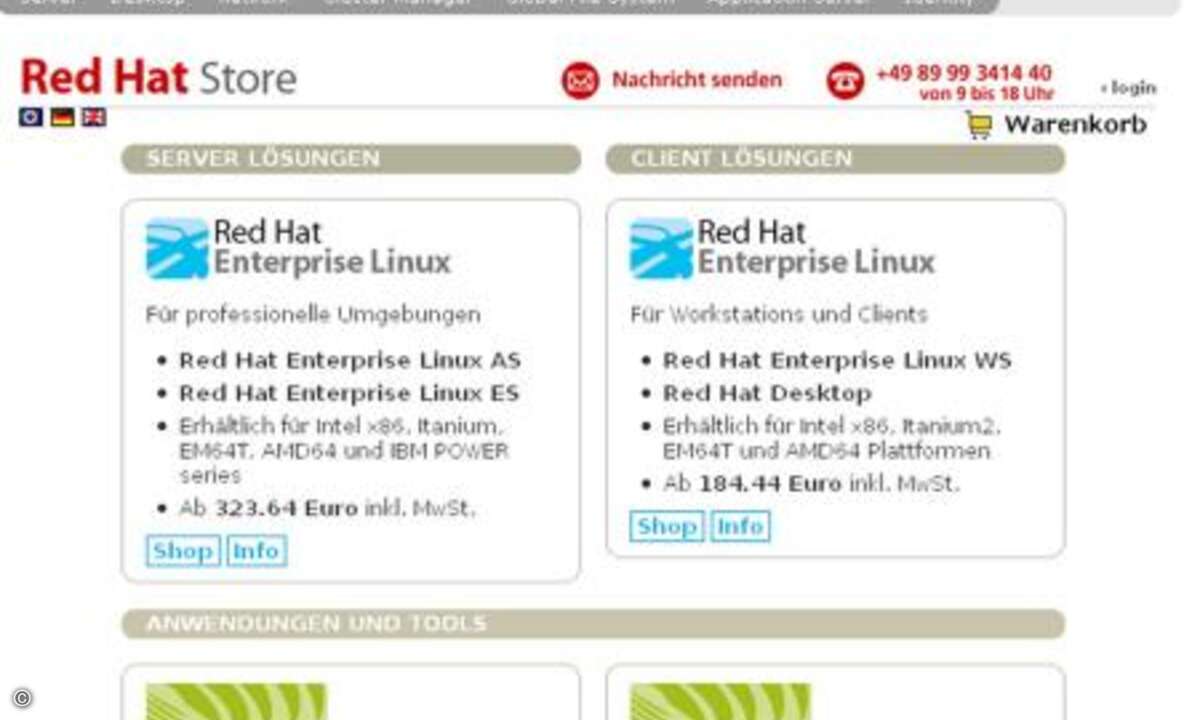Select the Client Lösungen section header
This screenshot has width=1200, height=720.
[x=835, y=159]
